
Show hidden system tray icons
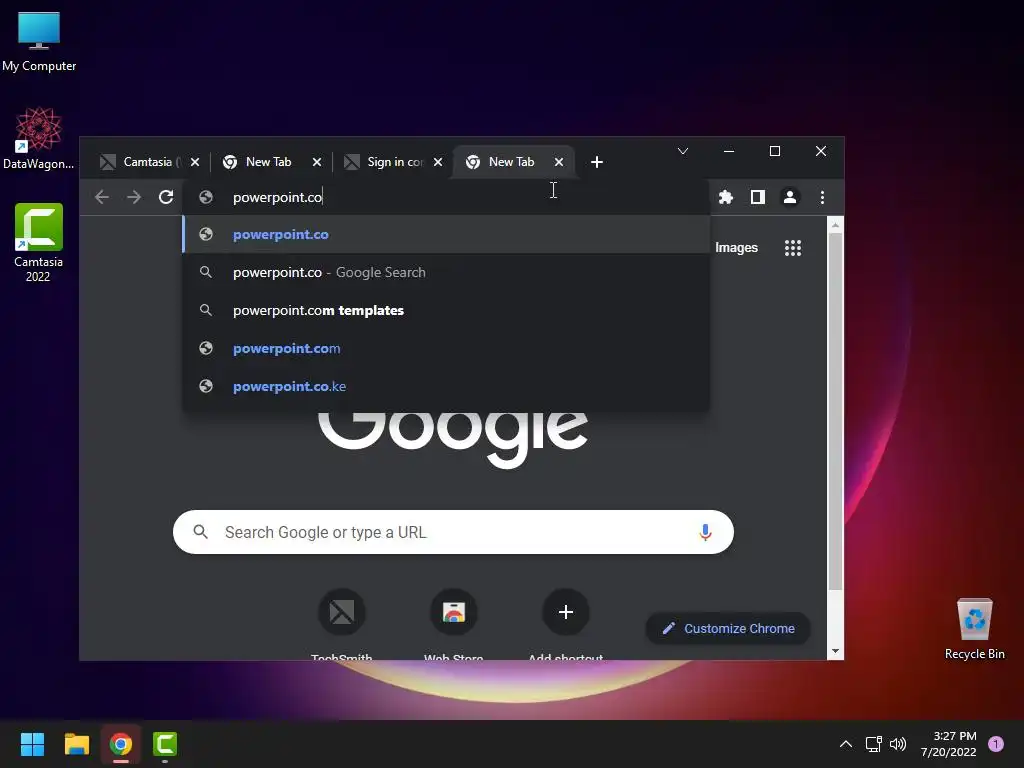846,744
